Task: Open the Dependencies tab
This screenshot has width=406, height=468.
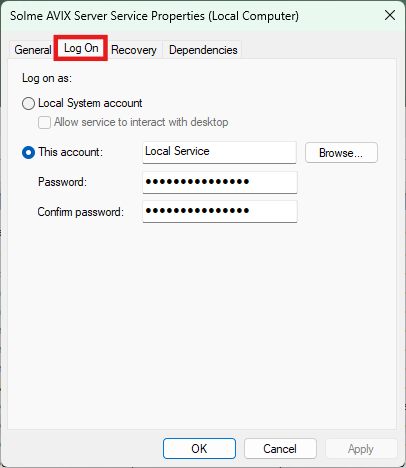Action: (x=203, y=50)
